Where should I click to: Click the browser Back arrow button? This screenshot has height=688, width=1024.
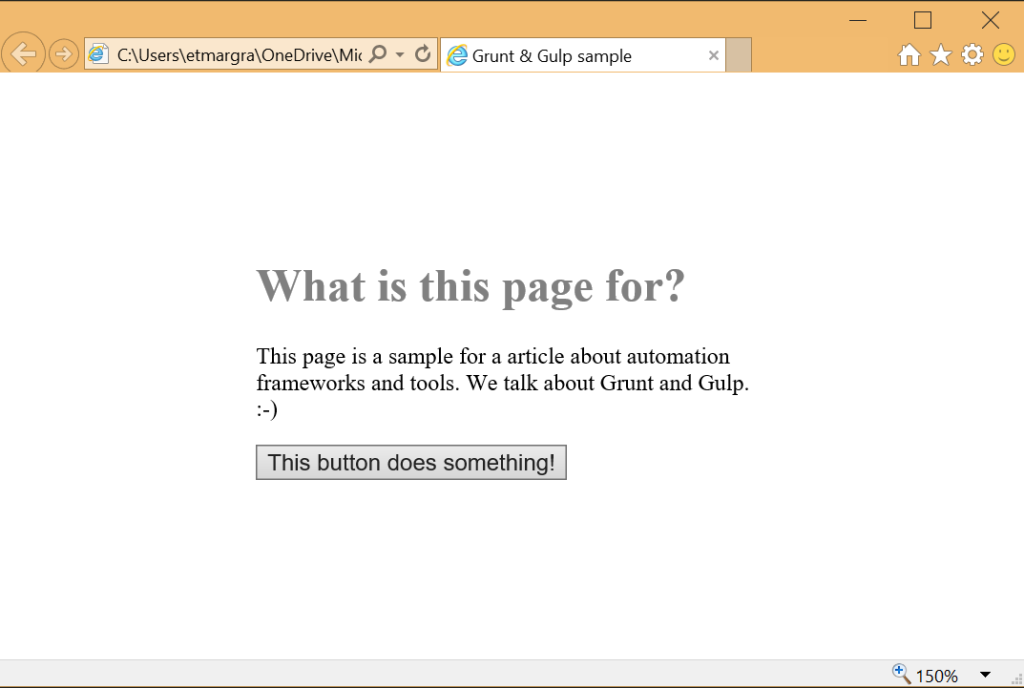click(x=23, y=54)
